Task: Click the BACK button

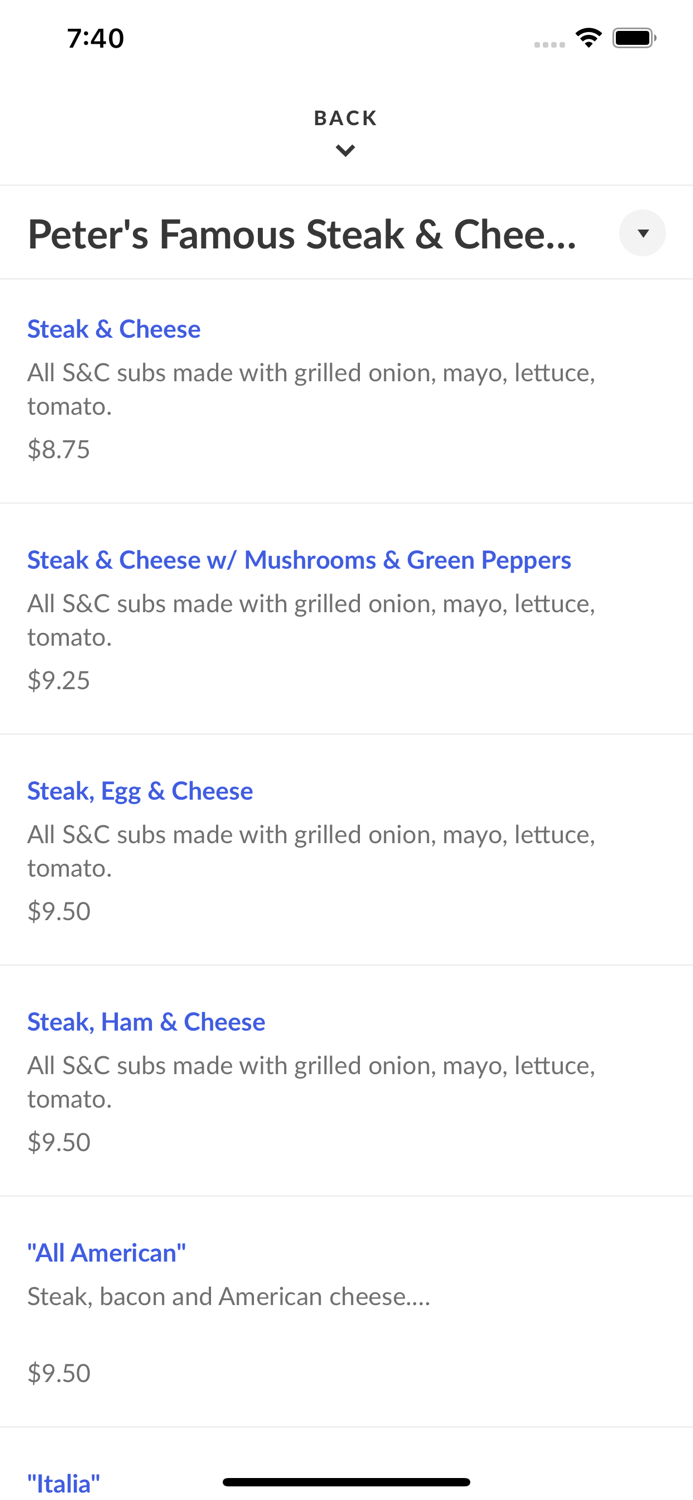Action: [x=345, y=117]
